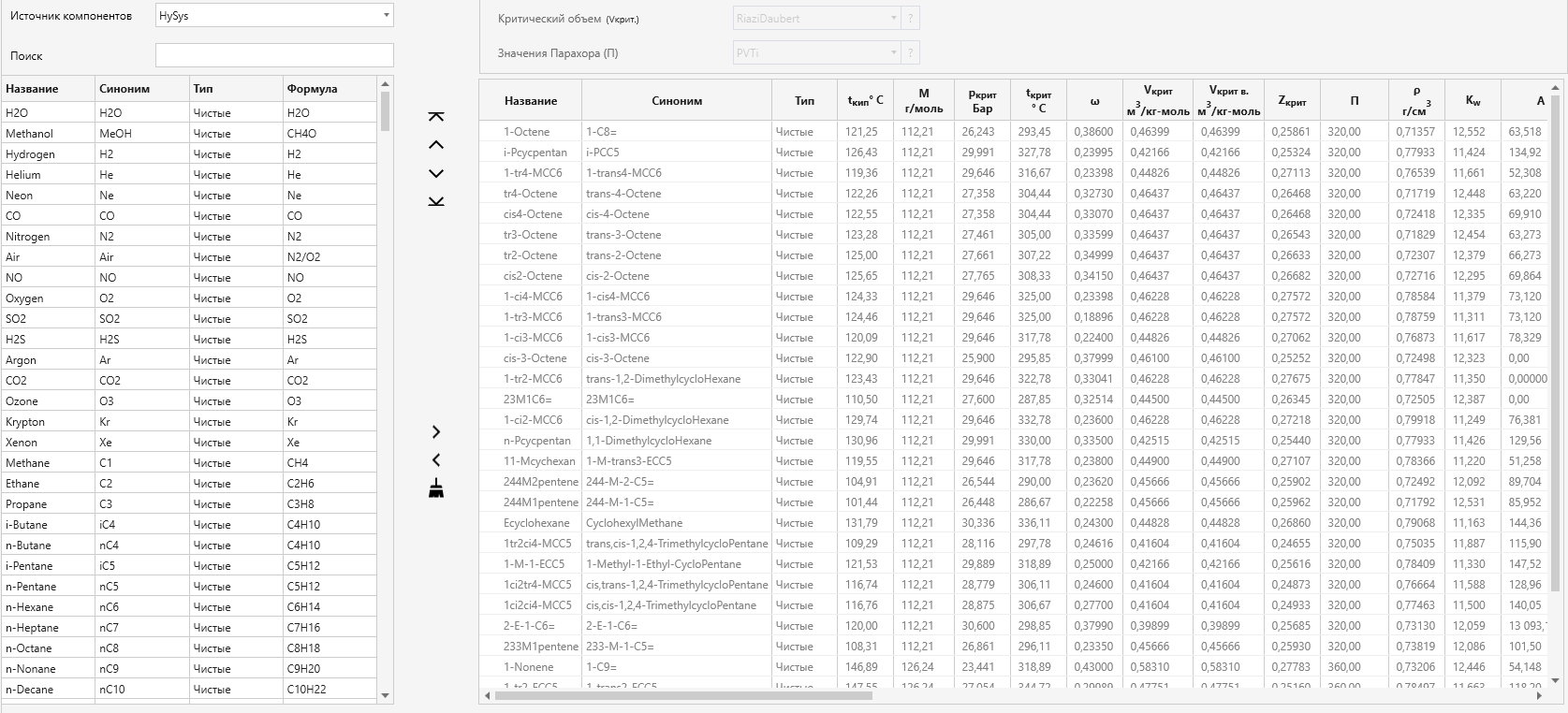Sort left list by Название column

[48, 89]
